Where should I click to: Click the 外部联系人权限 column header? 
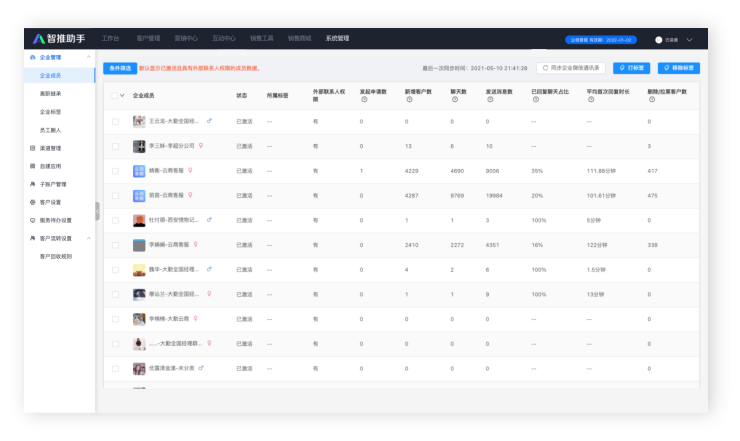pos(329,95)
